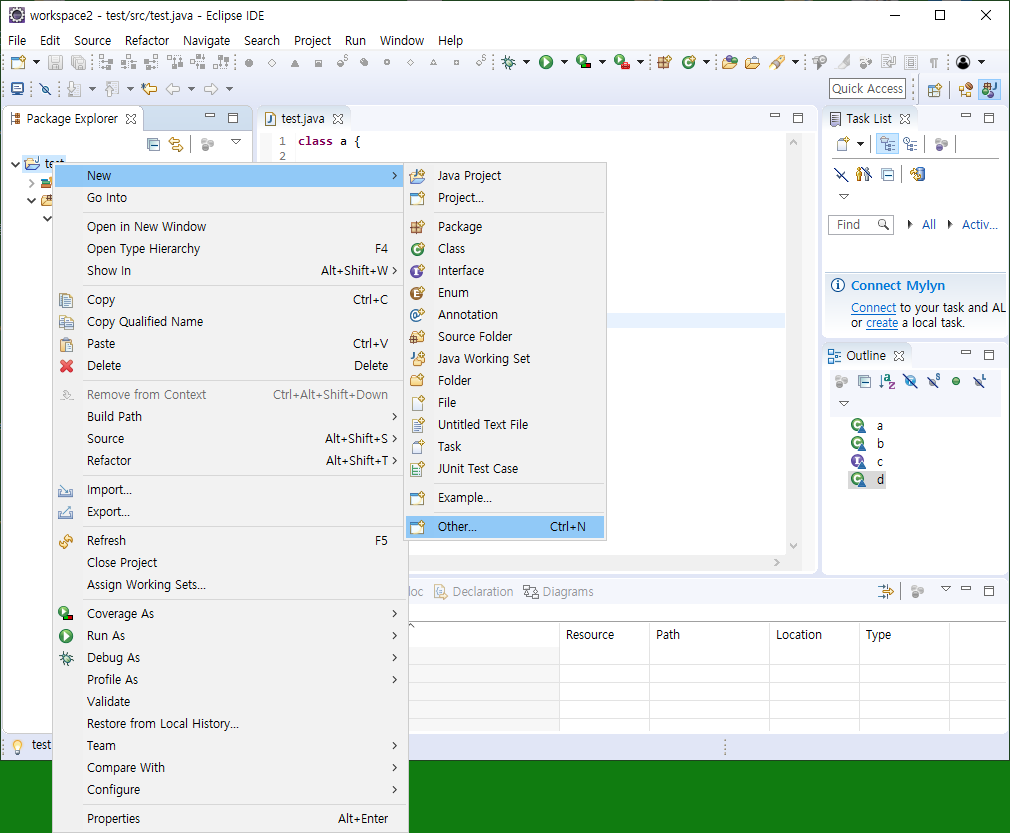Click the user account avatar toolbar icon
The image size is (1010, 833).
963,62
